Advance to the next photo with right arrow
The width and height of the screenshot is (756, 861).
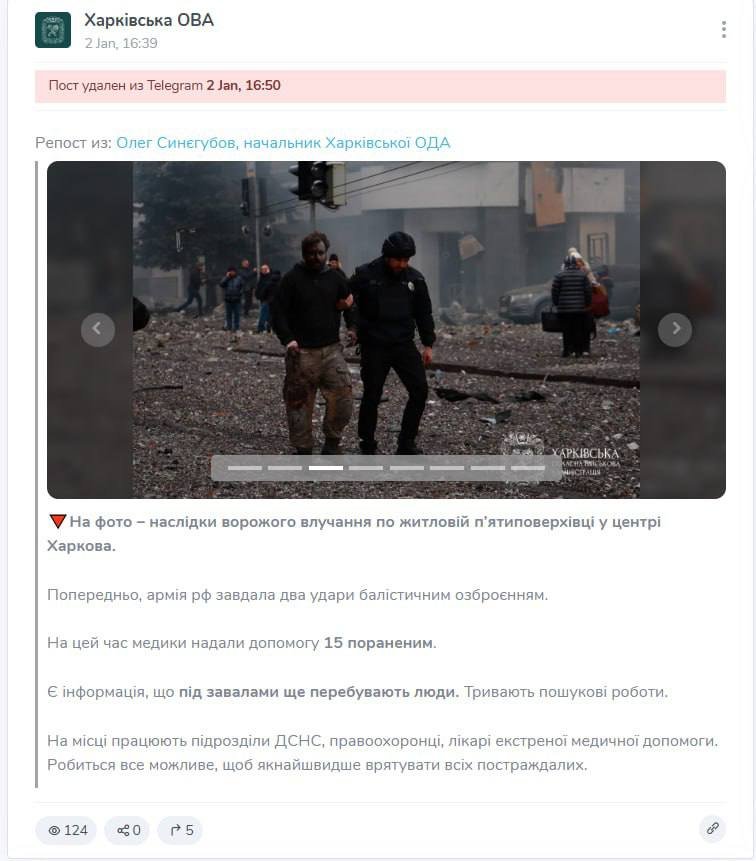point(675,329)
